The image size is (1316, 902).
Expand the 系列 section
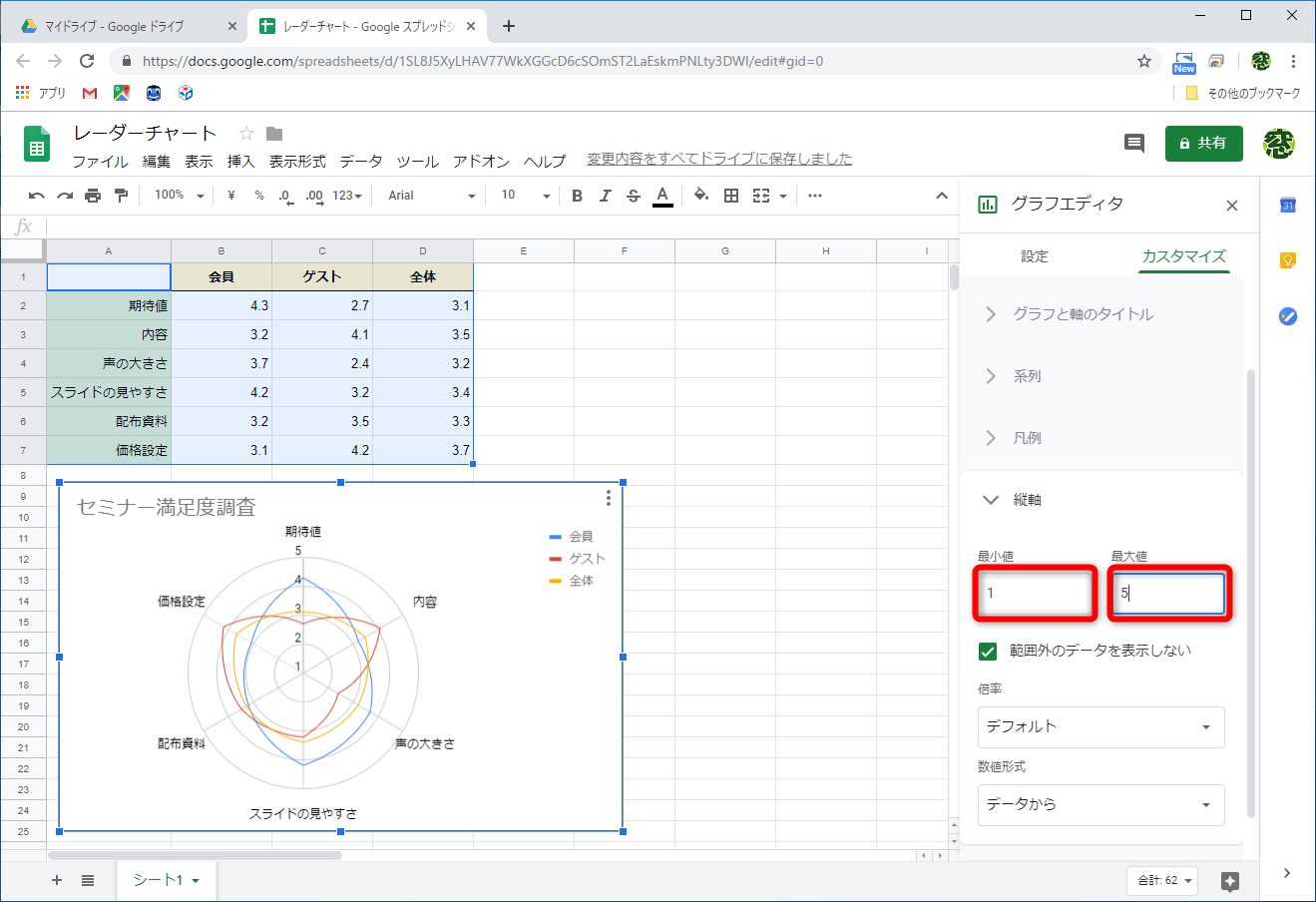[x=1100, y=376]
